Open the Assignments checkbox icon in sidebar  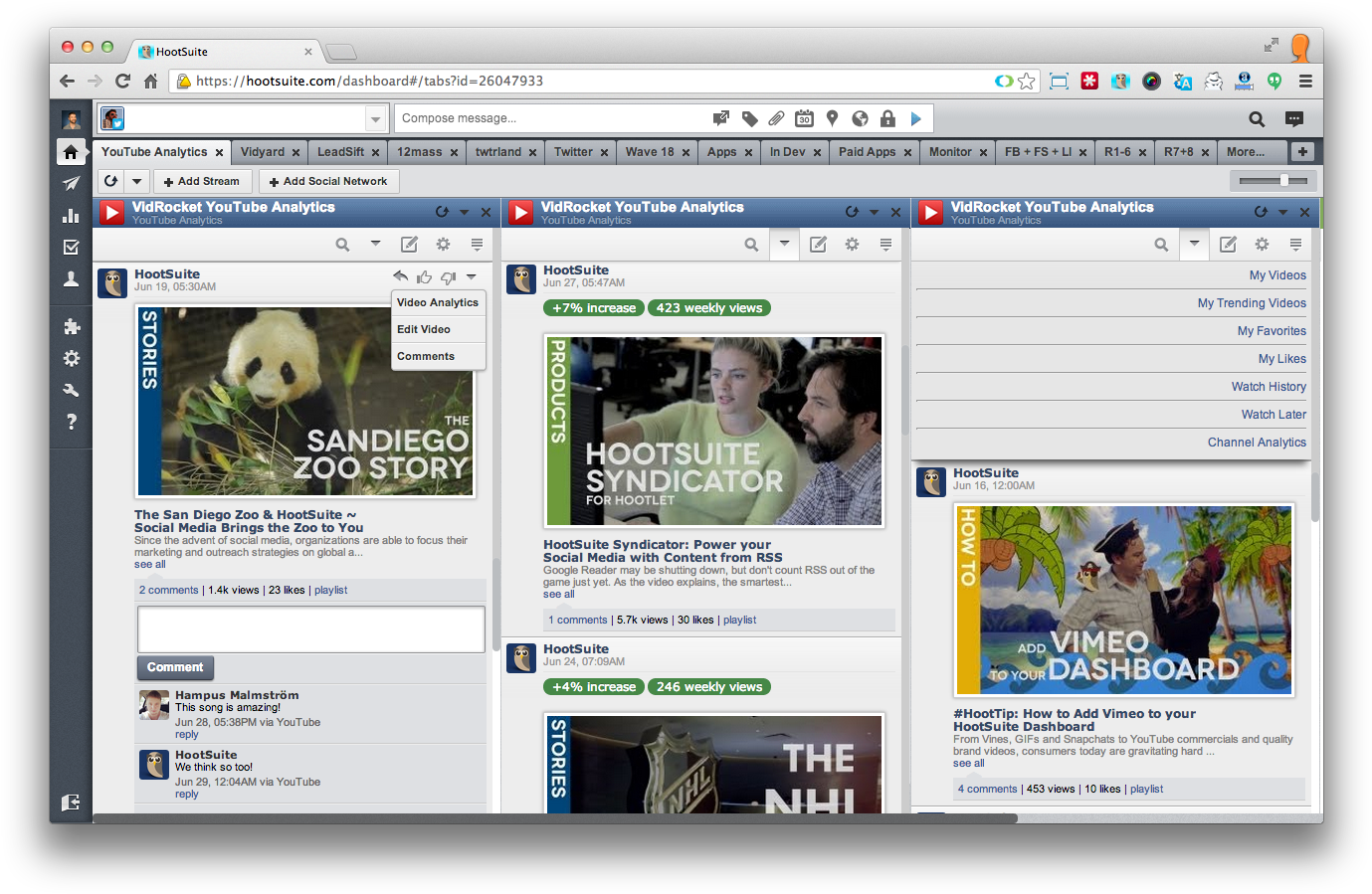pyautogui.click(x=71, y=247)
